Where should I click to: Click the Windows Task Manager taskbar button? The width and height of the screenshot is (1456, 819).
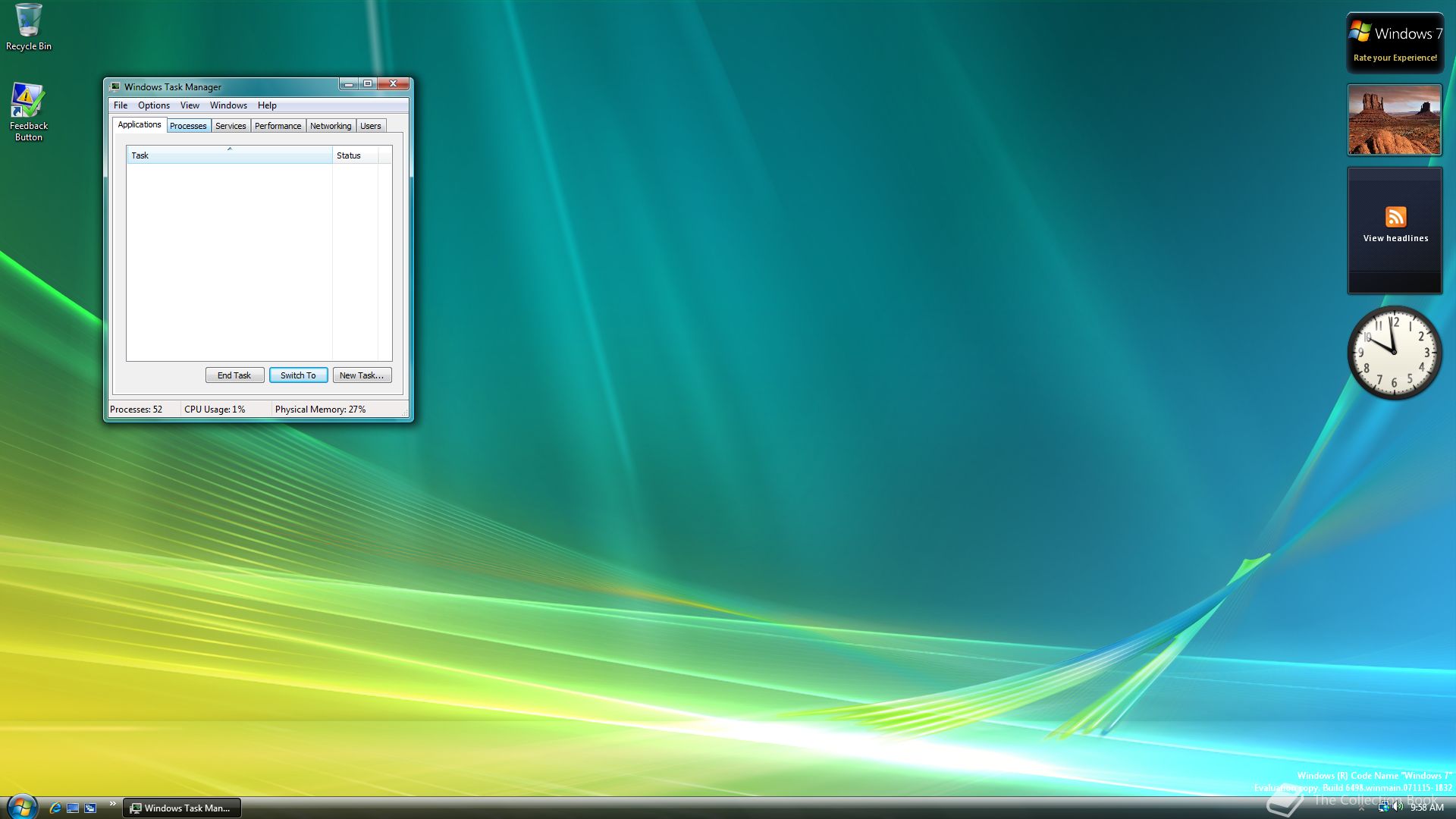[182, 808]
